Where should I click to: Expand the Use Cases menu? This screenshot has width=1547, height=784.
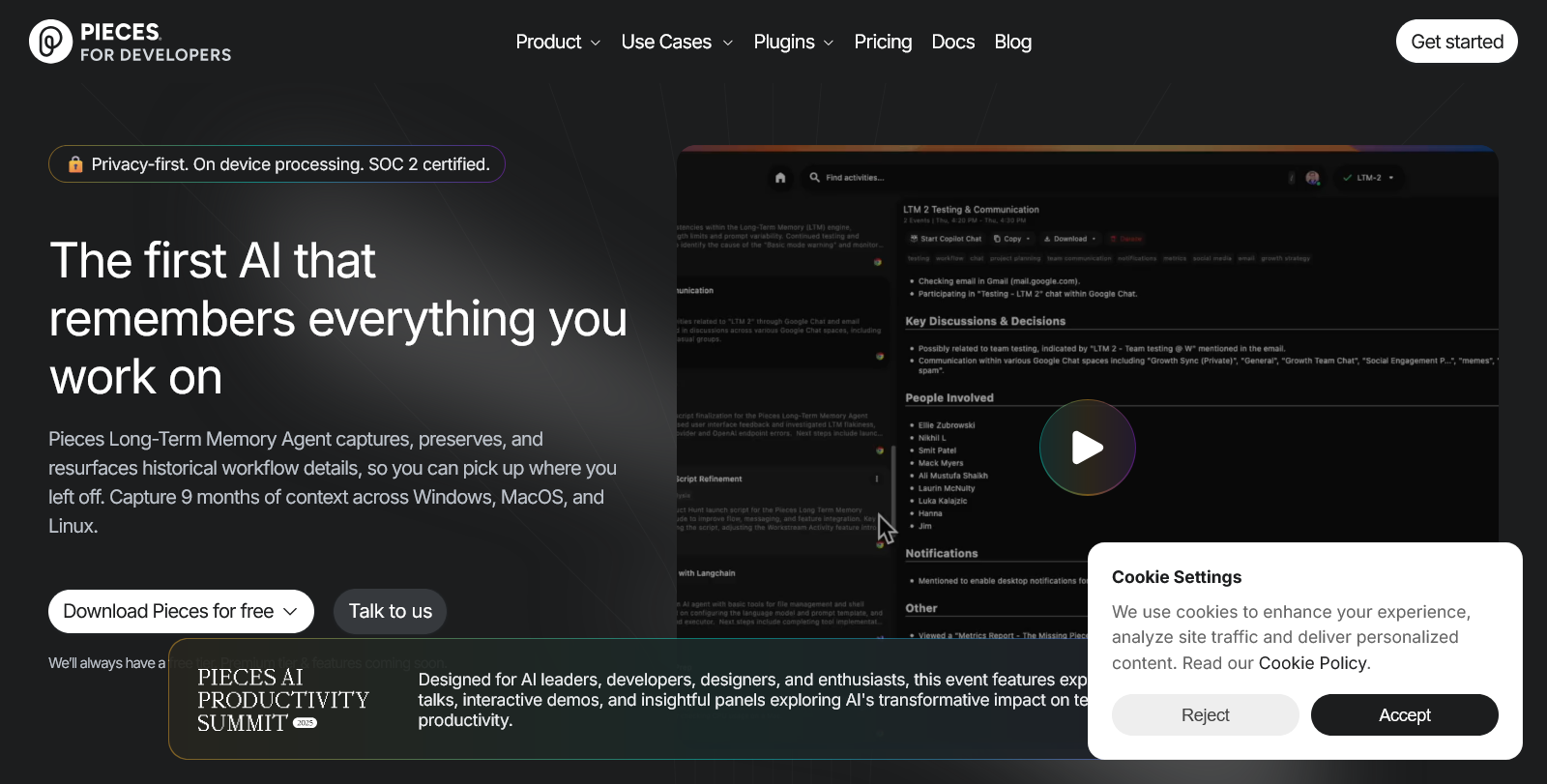pyautogui.click(x=677, y=42)
